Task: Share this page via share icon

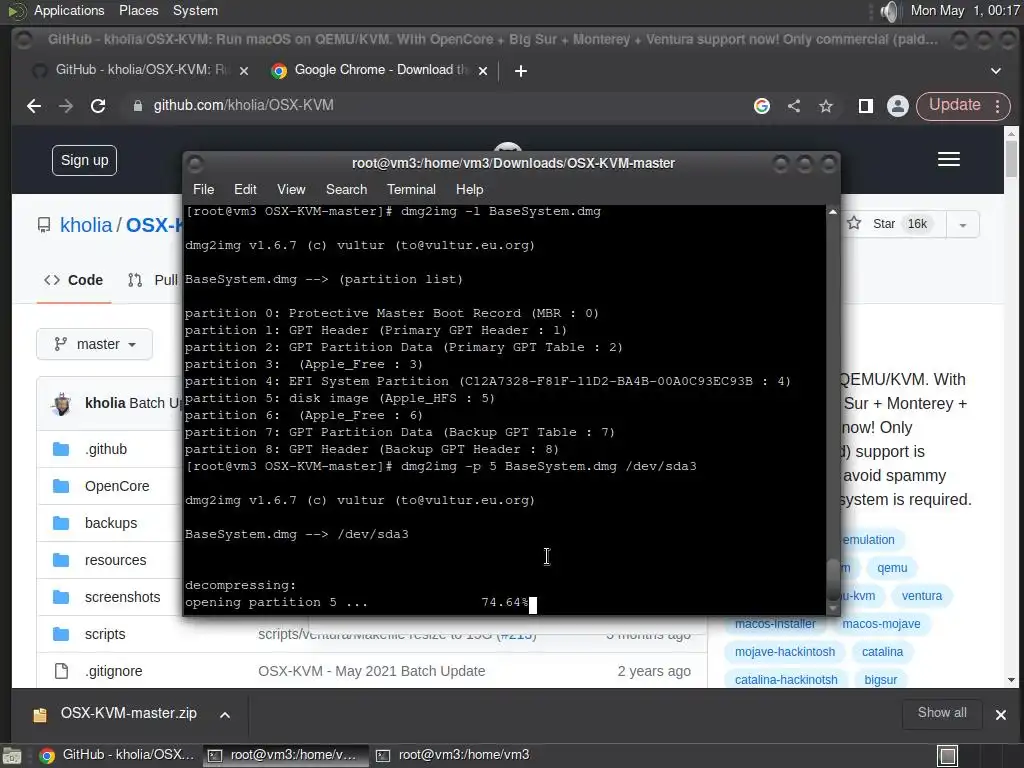Action: [x=794, y=106]
